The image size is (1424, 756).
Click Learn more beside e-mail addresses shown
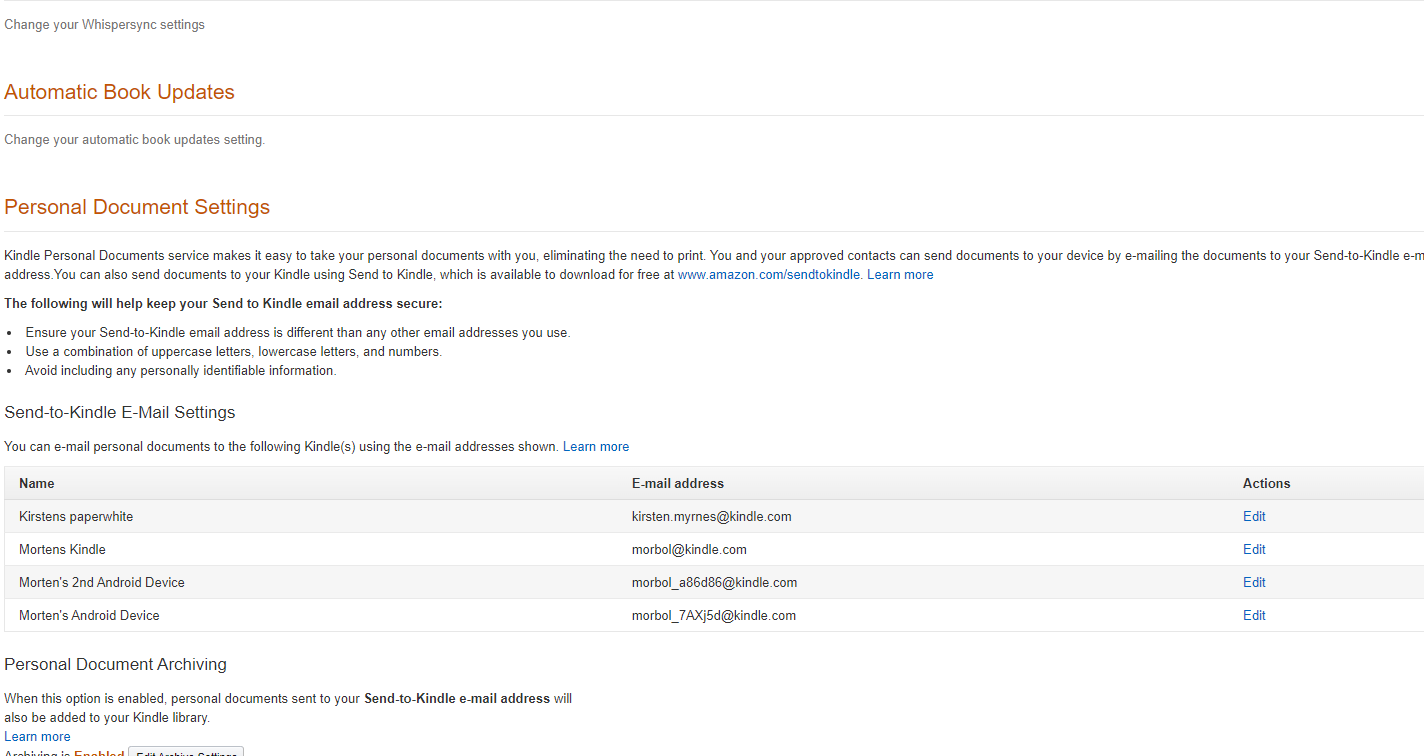coord(596,446)
